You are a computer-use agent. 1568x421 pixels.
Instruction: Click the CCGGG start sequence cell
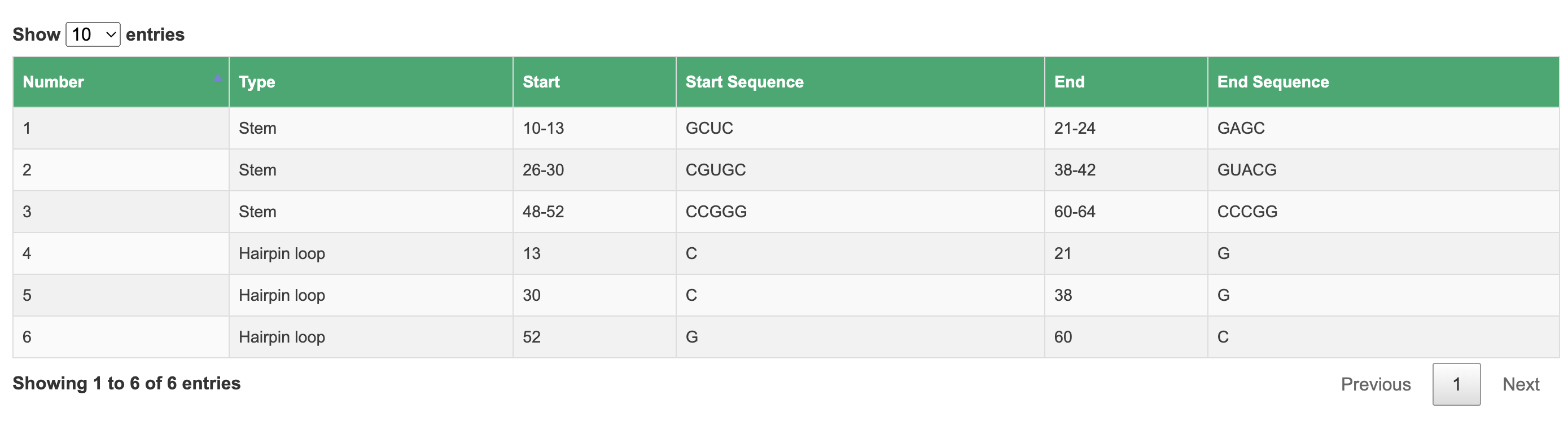click(860, 212)
